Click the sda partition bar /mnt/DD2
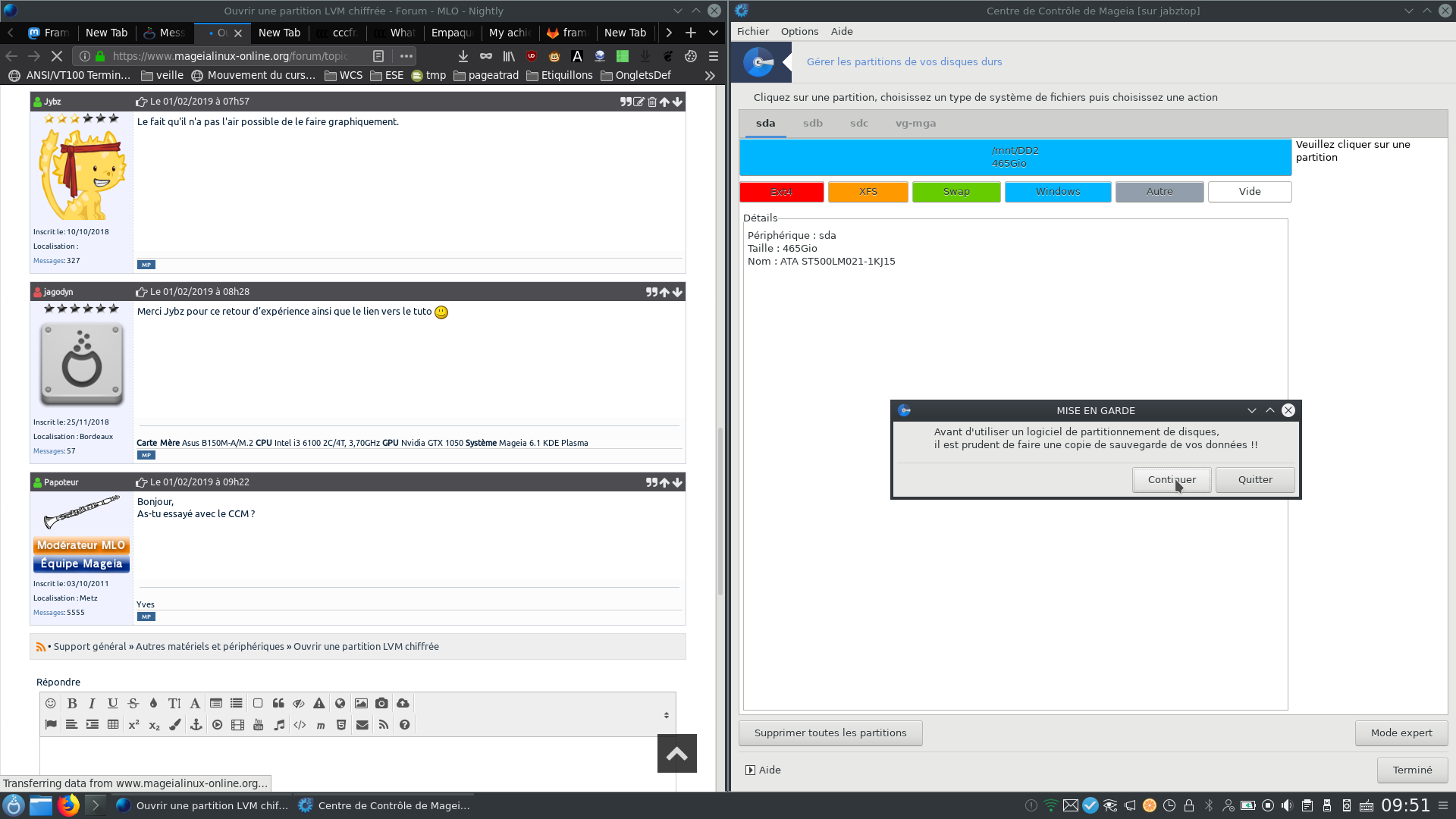Viewport: 1456px width, 819px height. (x=1015, y=157)
